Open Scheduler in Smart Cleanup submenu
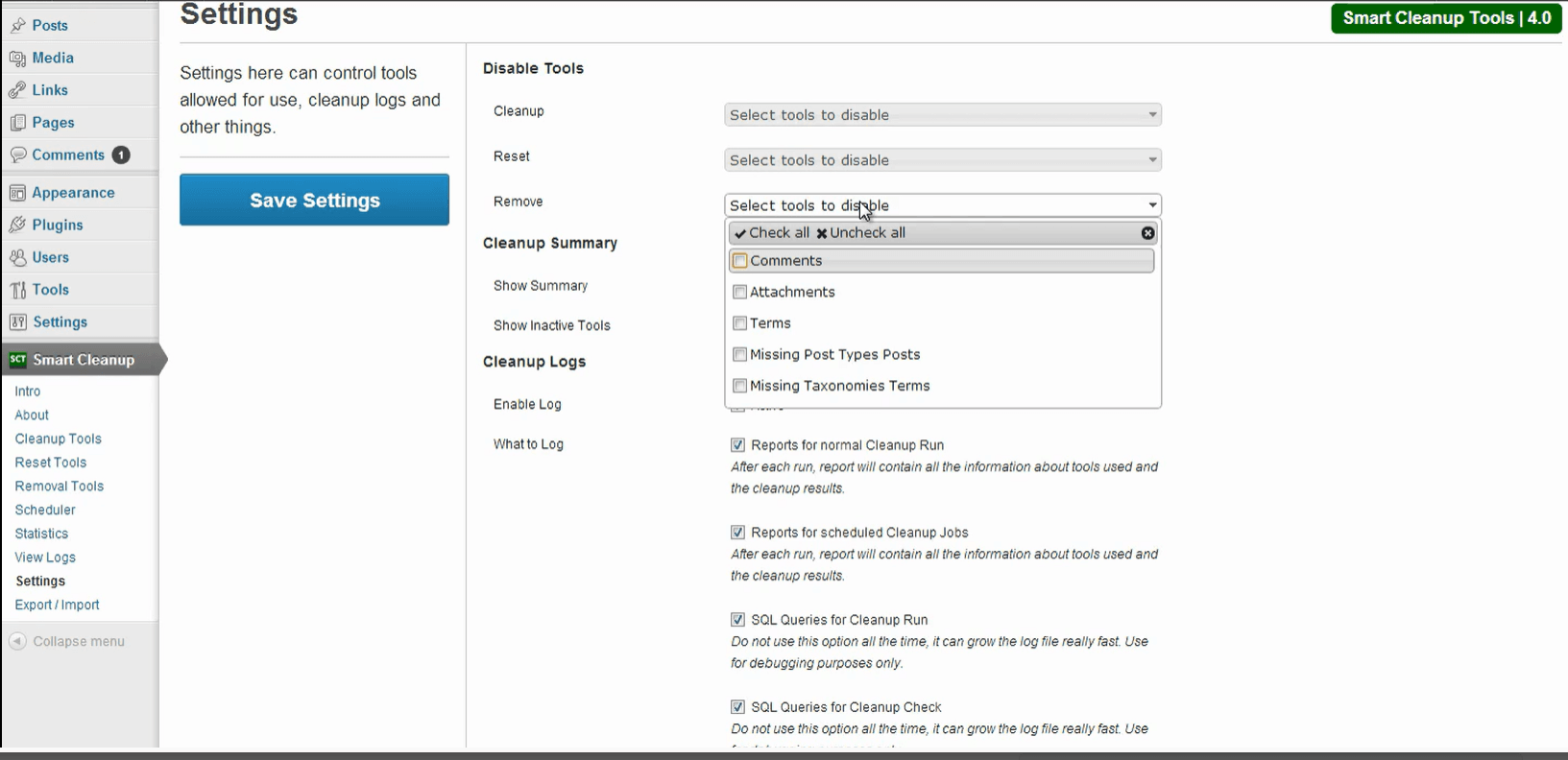This screenshot has height=760, width=1568. click(x=45, y=510)
